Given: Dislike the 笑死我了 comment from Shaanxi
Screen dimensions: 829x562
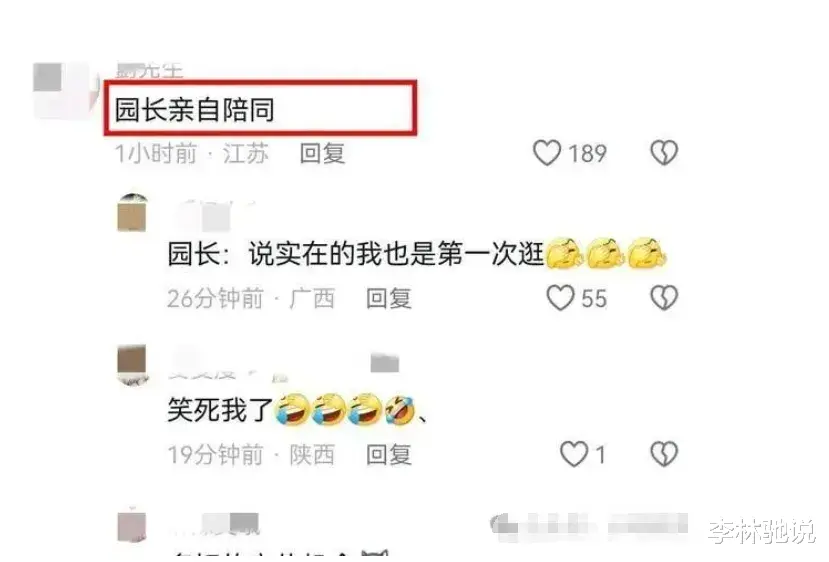Looking at the screenshot, I should [x=664, y=454].
